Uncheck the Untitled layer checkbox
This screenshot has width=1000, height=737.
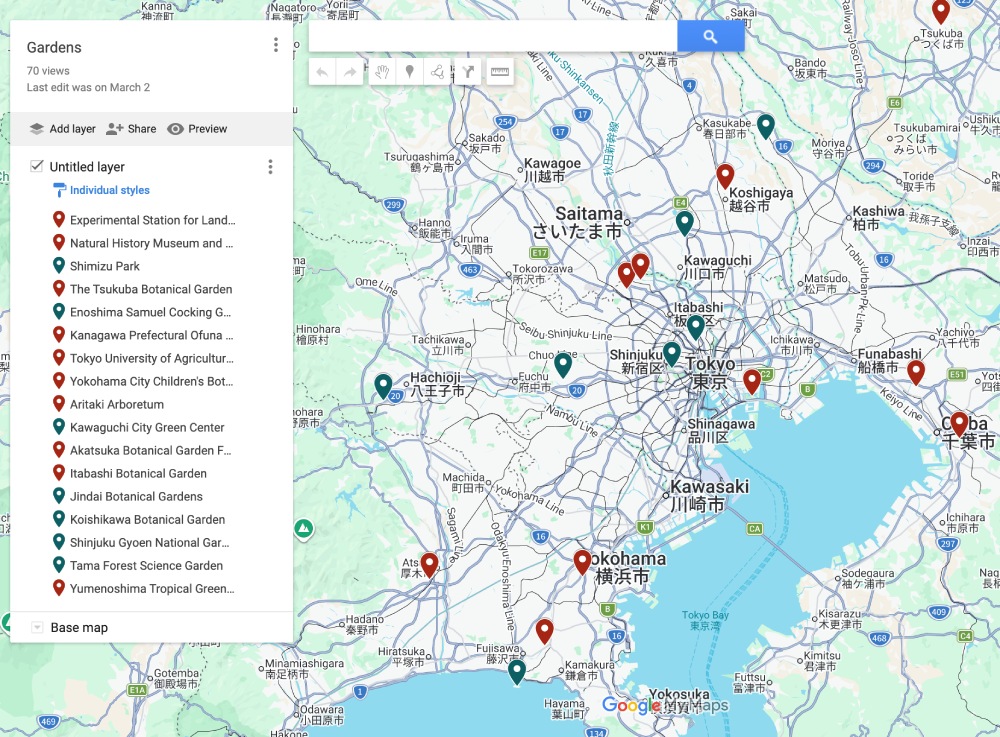click(37, 166)
